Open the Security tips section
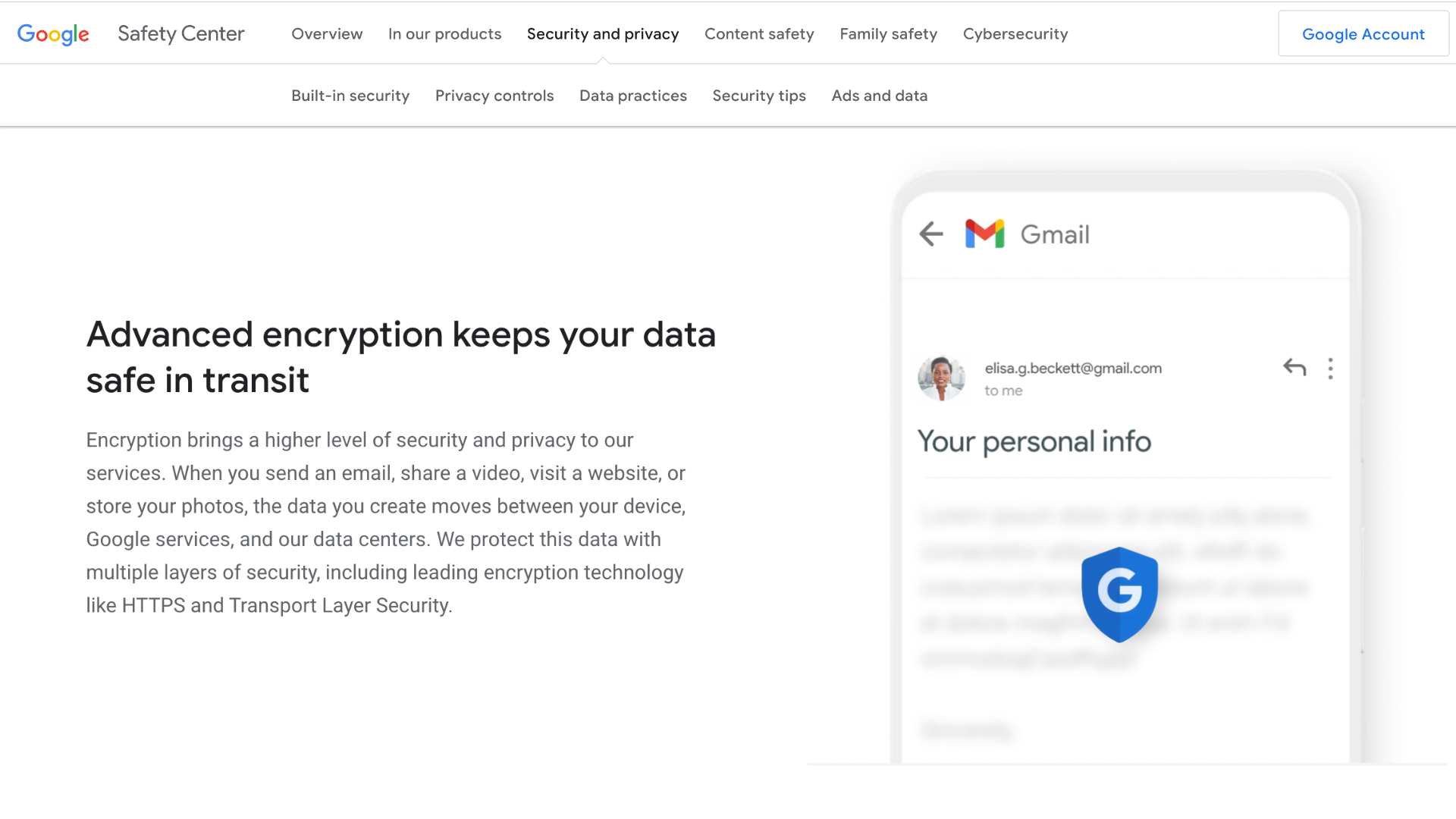 click(x=759, y=96)
